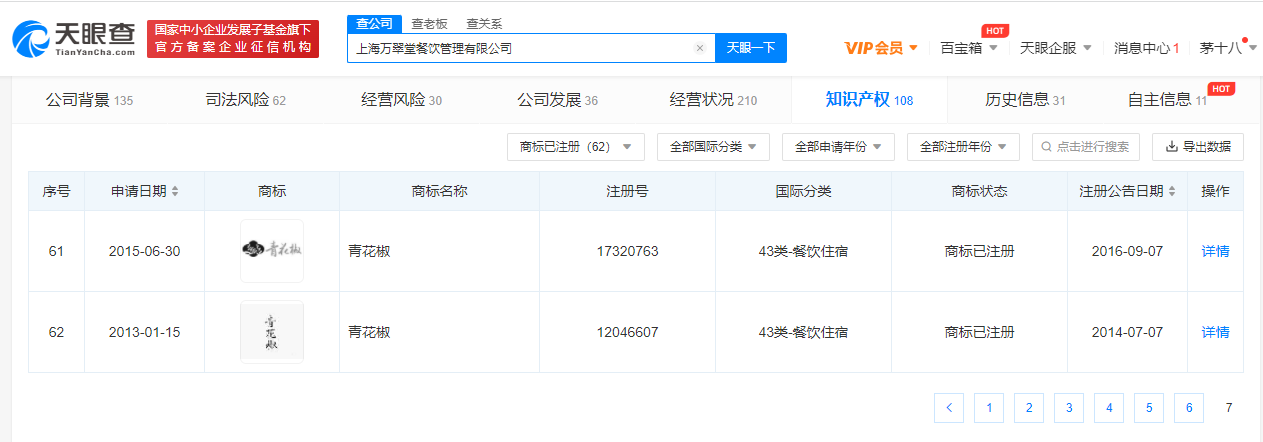Screen dimensions: 1263x442
Task: Open 详情 for trademark 17320763
Action: [1215, 251]
